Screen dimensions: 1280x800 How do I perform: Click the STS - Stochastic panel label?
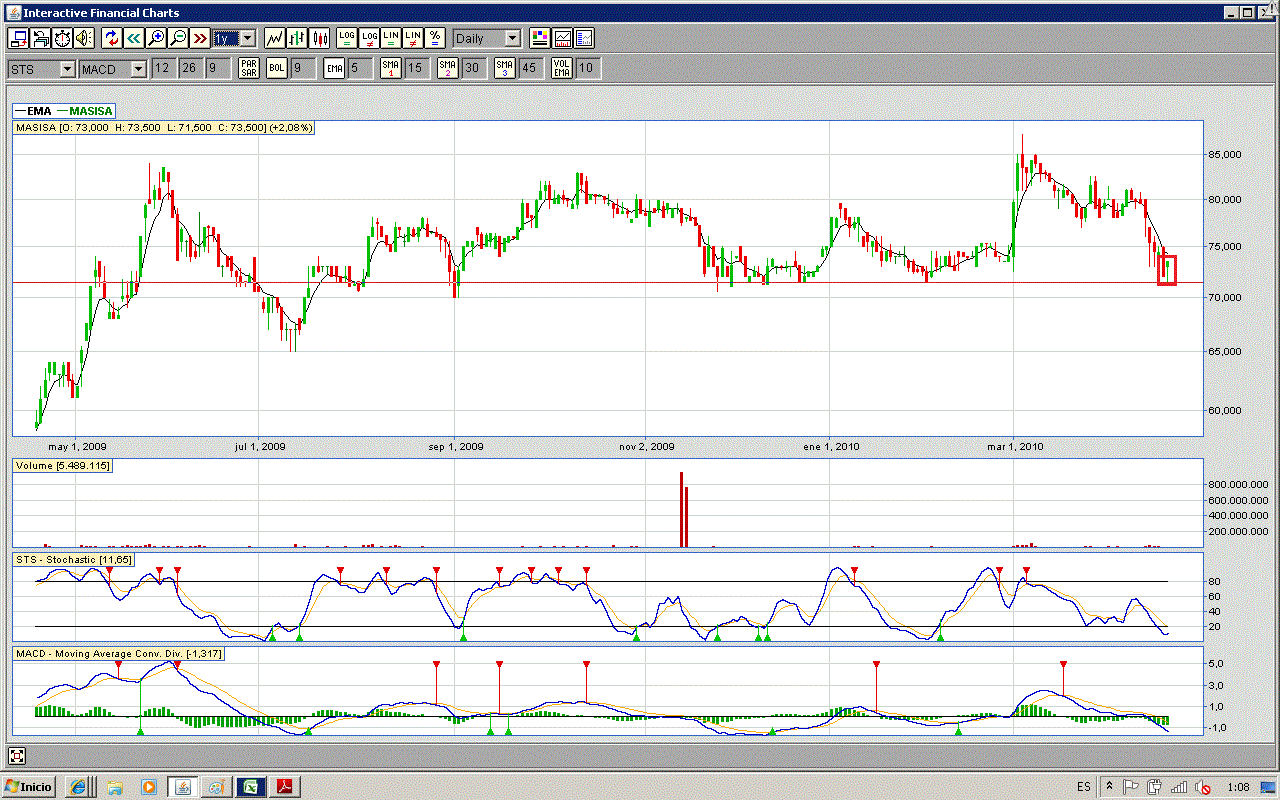(x=74, y=560)
